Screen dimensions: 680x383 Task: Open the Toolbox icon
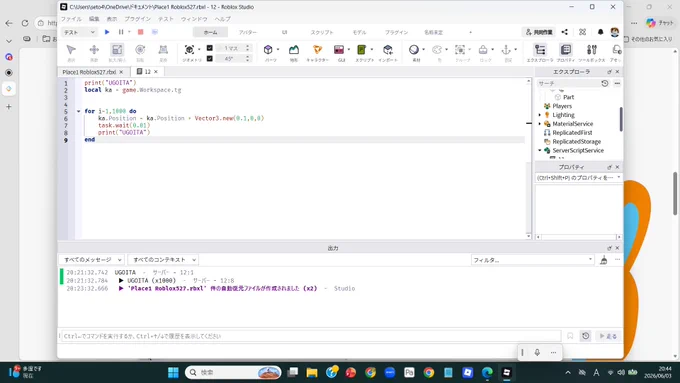592,50
